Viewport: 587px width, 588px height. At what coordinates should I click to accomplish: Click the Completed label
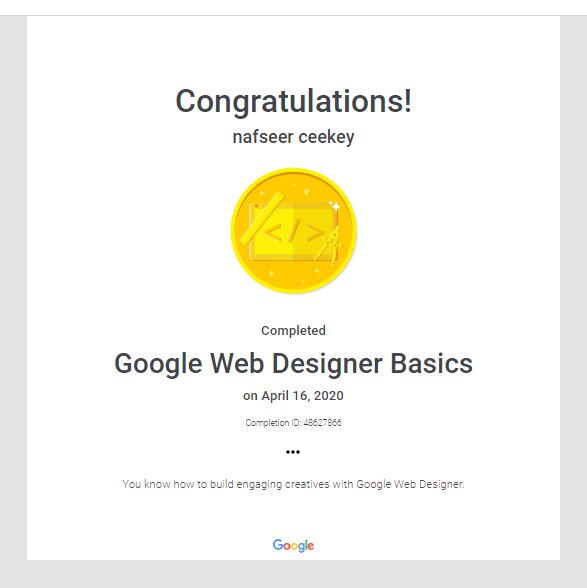pos(293,330)
